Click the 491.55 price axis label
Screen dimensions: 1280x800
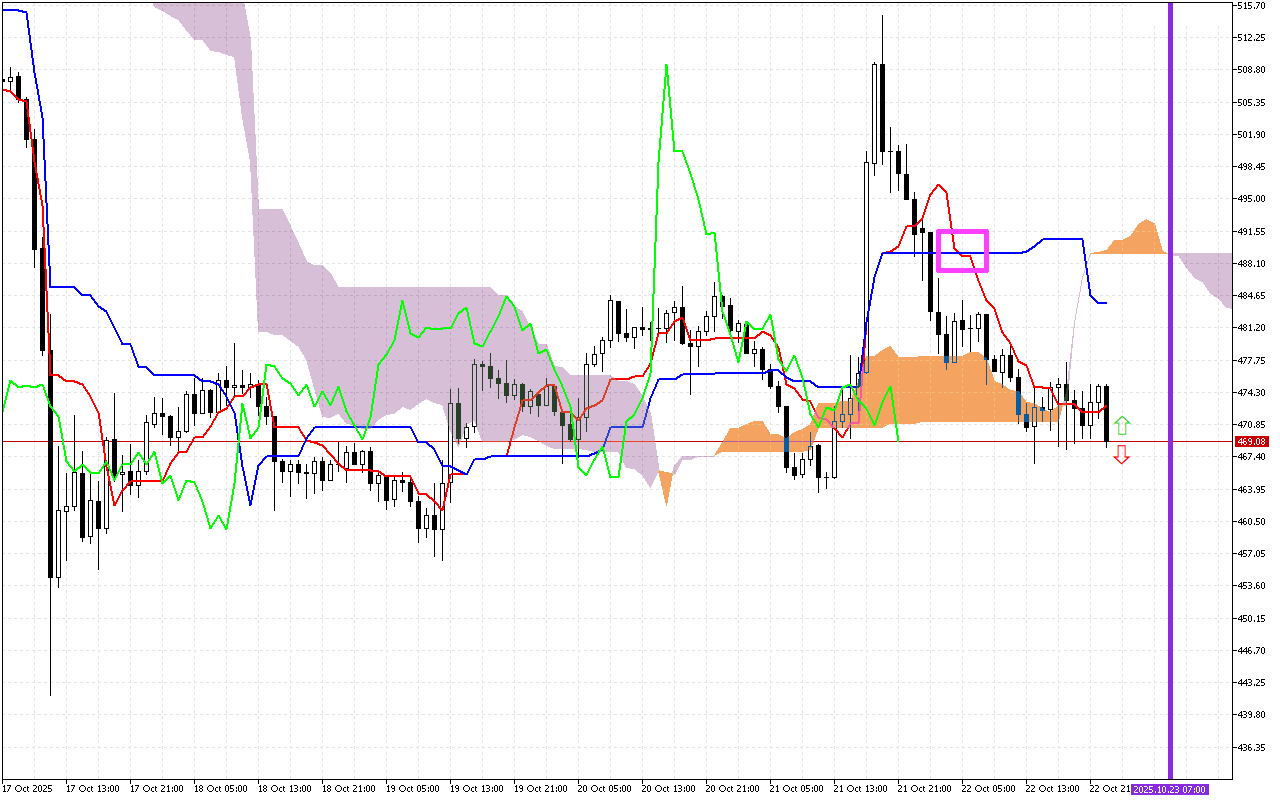coord(1252,231)
